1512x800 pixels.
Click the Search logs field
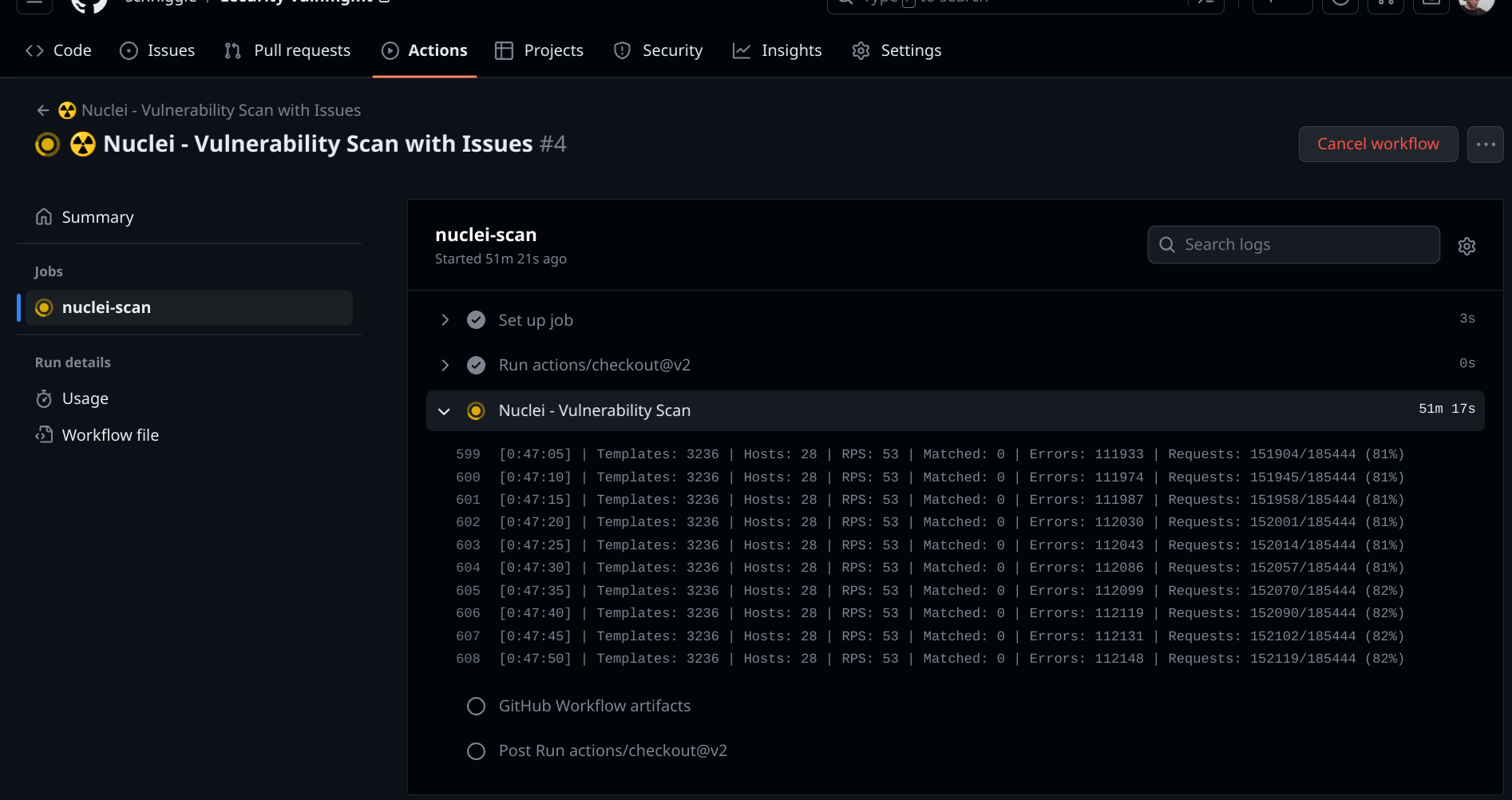tap(1293, 244)
